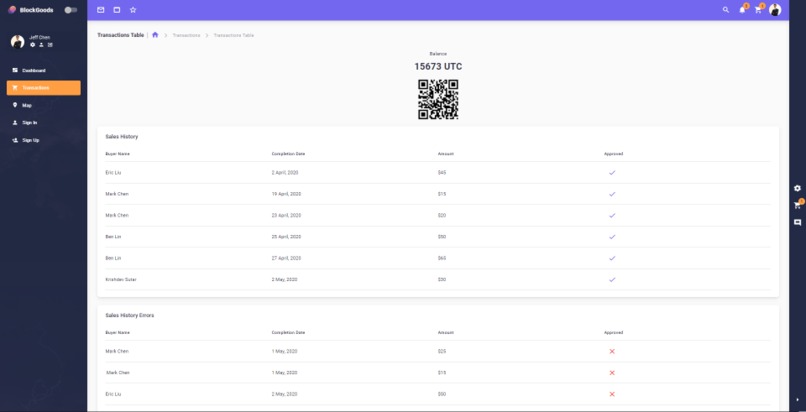The height and width of the screenshot is (412, 806).
Task: Click the home breadcrumb icon
Action: point(155,35)
